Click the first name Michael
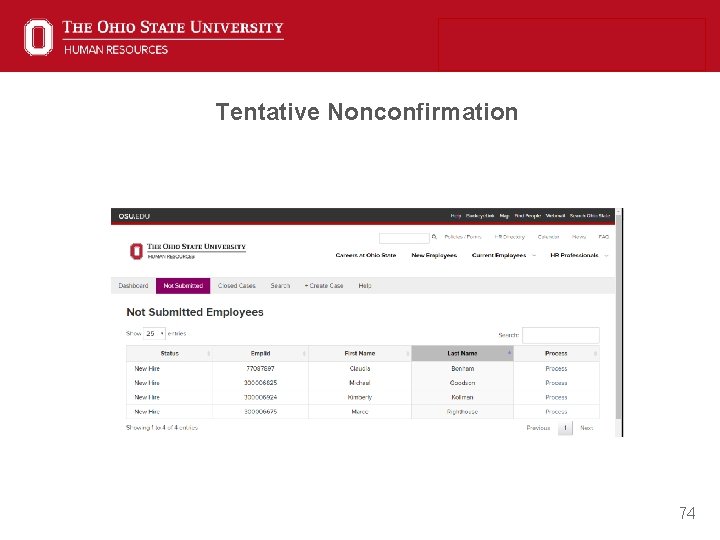 click(x=360, y=383)
